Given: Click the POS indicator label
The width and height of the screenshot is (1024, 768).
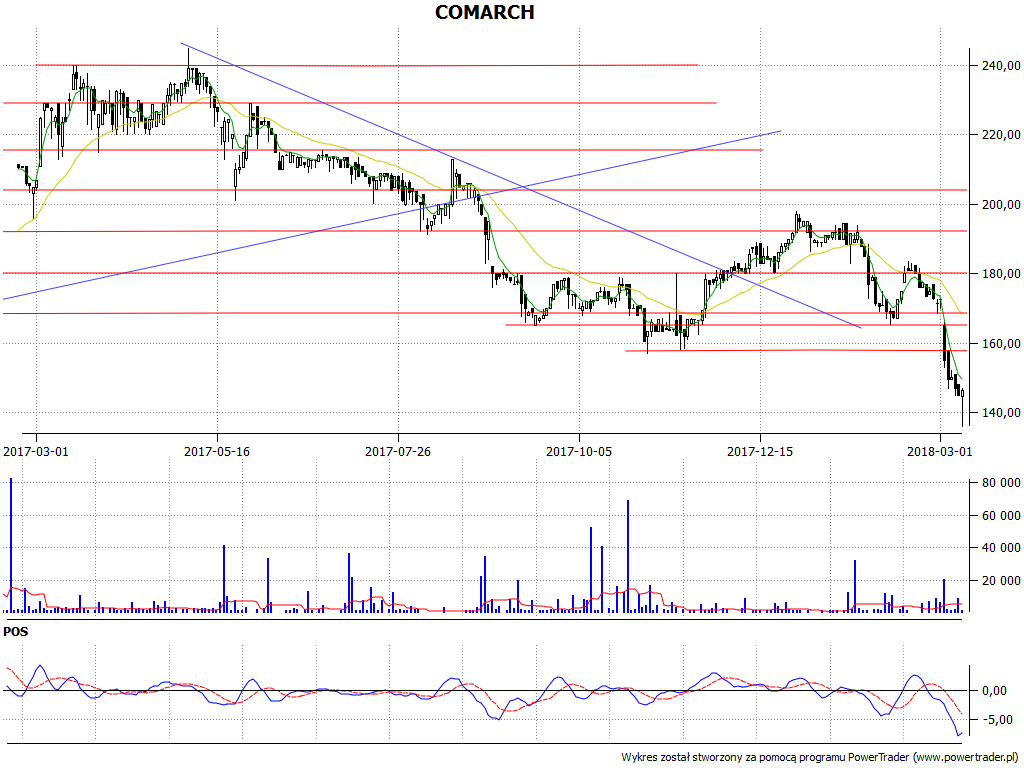Looking at the screenshot, I should (x=16, y=632).
